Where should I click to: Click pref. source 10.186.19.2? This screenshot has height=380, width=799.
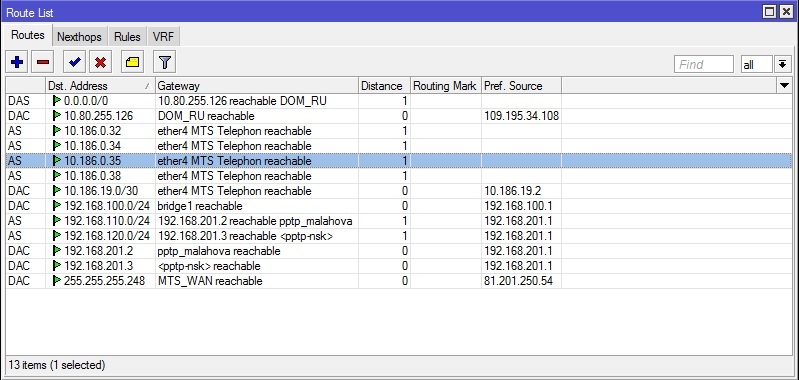pos(512,191)
